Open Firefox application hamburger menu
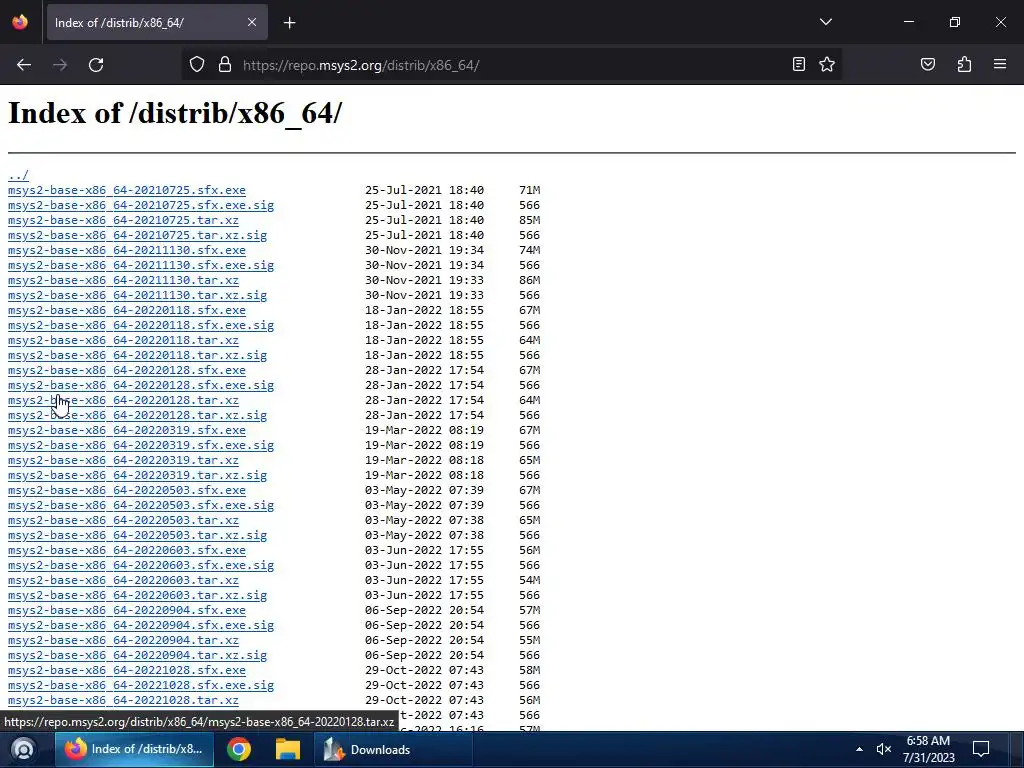1024x768 pixels. (x=1000, y=64)
